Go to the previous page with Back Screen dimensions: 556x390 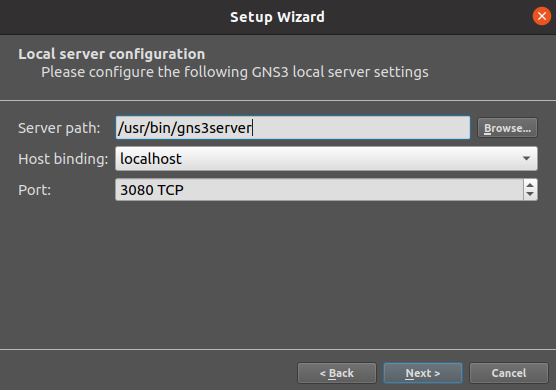(x=337, y=373)
